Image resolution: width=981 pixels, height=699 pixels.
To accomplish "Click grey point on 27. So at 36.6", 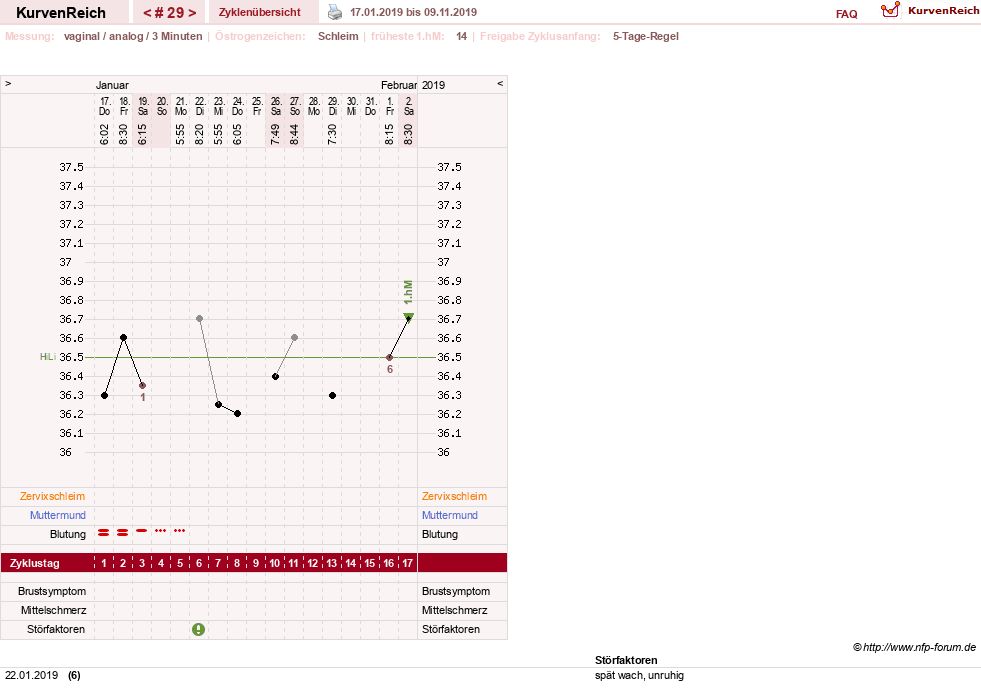I will (295, 337).
